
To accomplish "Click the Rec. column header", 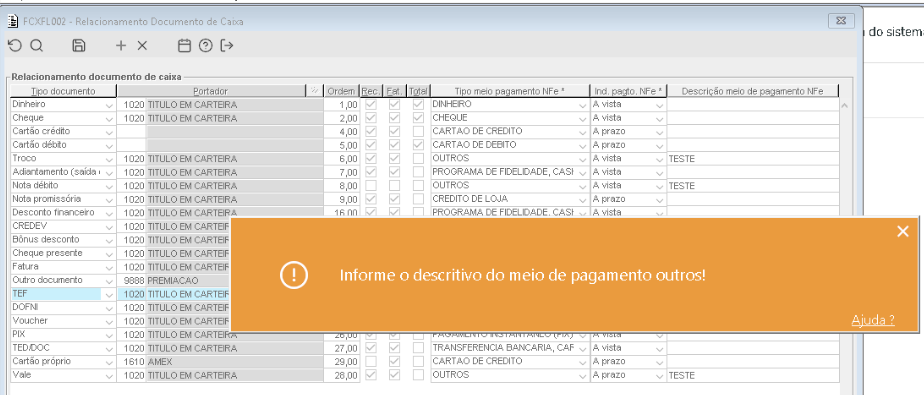I will pos(371,91).
